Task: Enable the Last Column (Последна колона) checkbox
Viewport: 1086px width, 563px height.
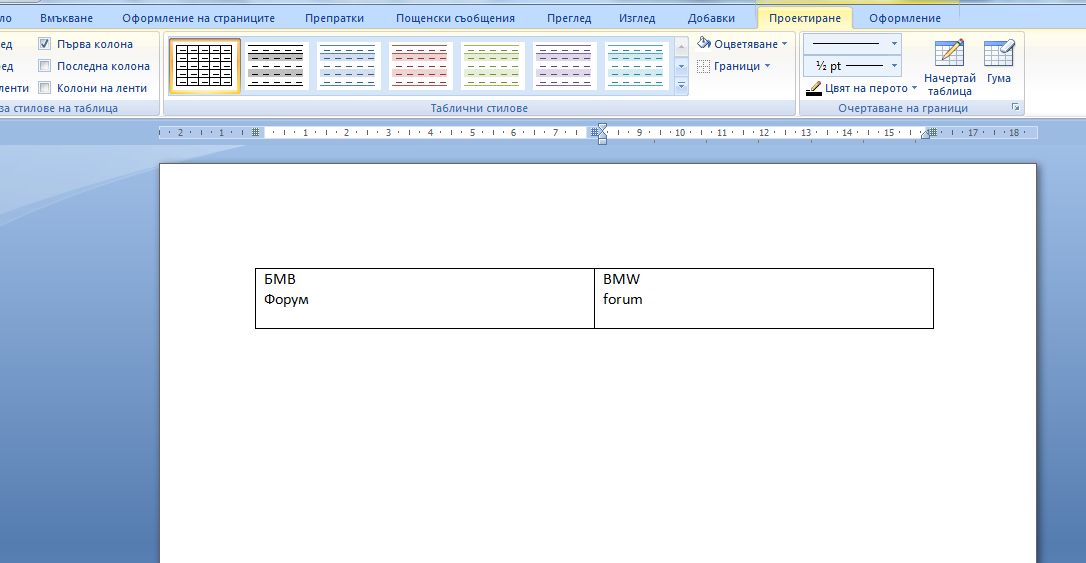Action: pyautogui.click(x=44, y=66)
